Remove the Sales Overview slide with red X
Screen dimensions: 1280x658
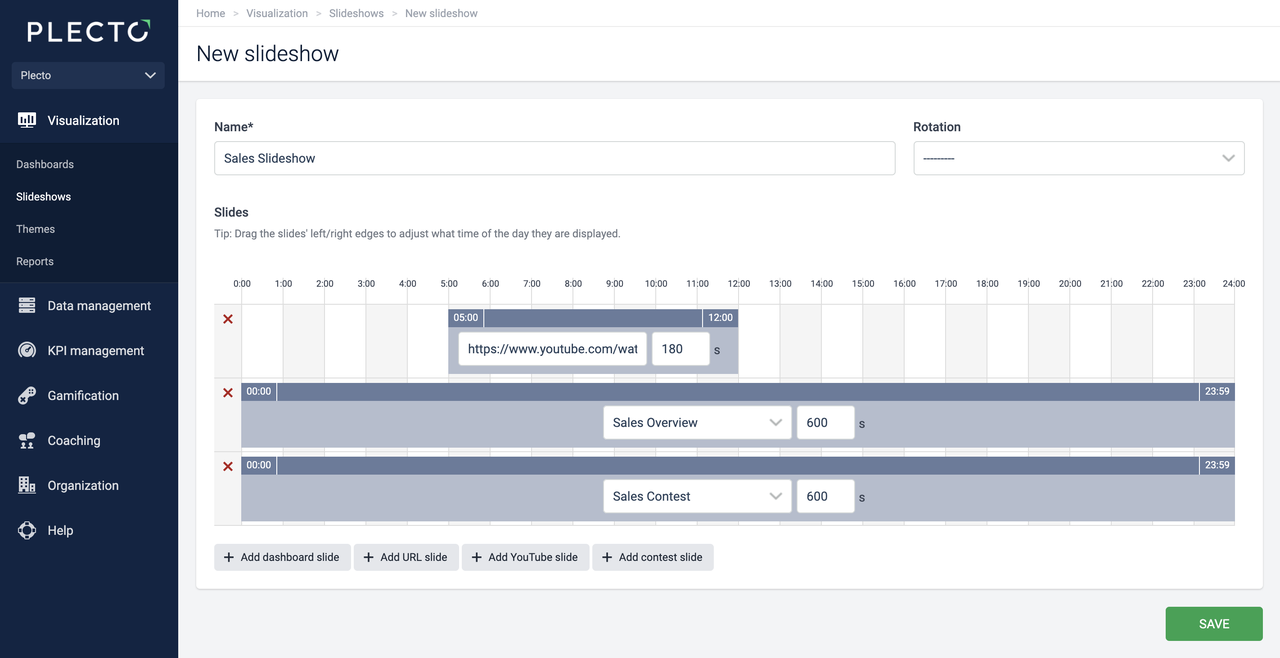coord(228,392)
